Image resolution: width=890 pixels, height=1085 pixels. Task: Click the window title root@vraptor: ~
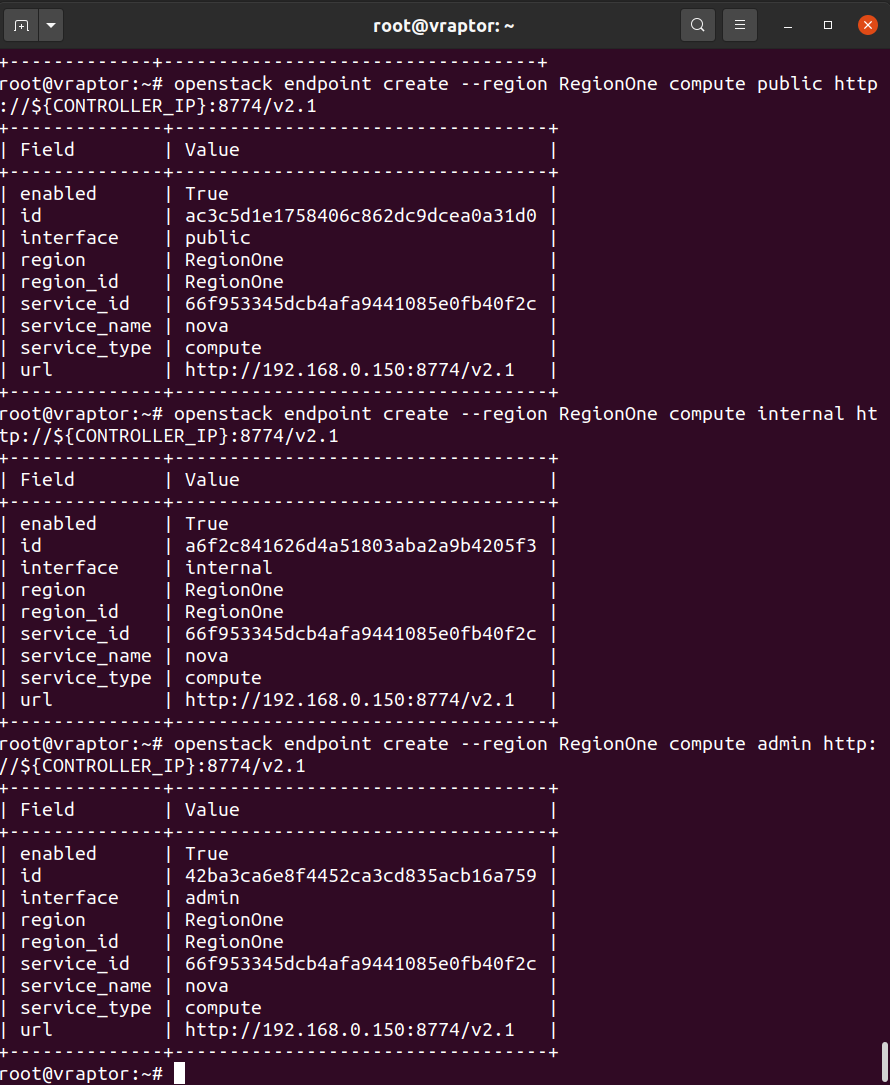point(444,26)
